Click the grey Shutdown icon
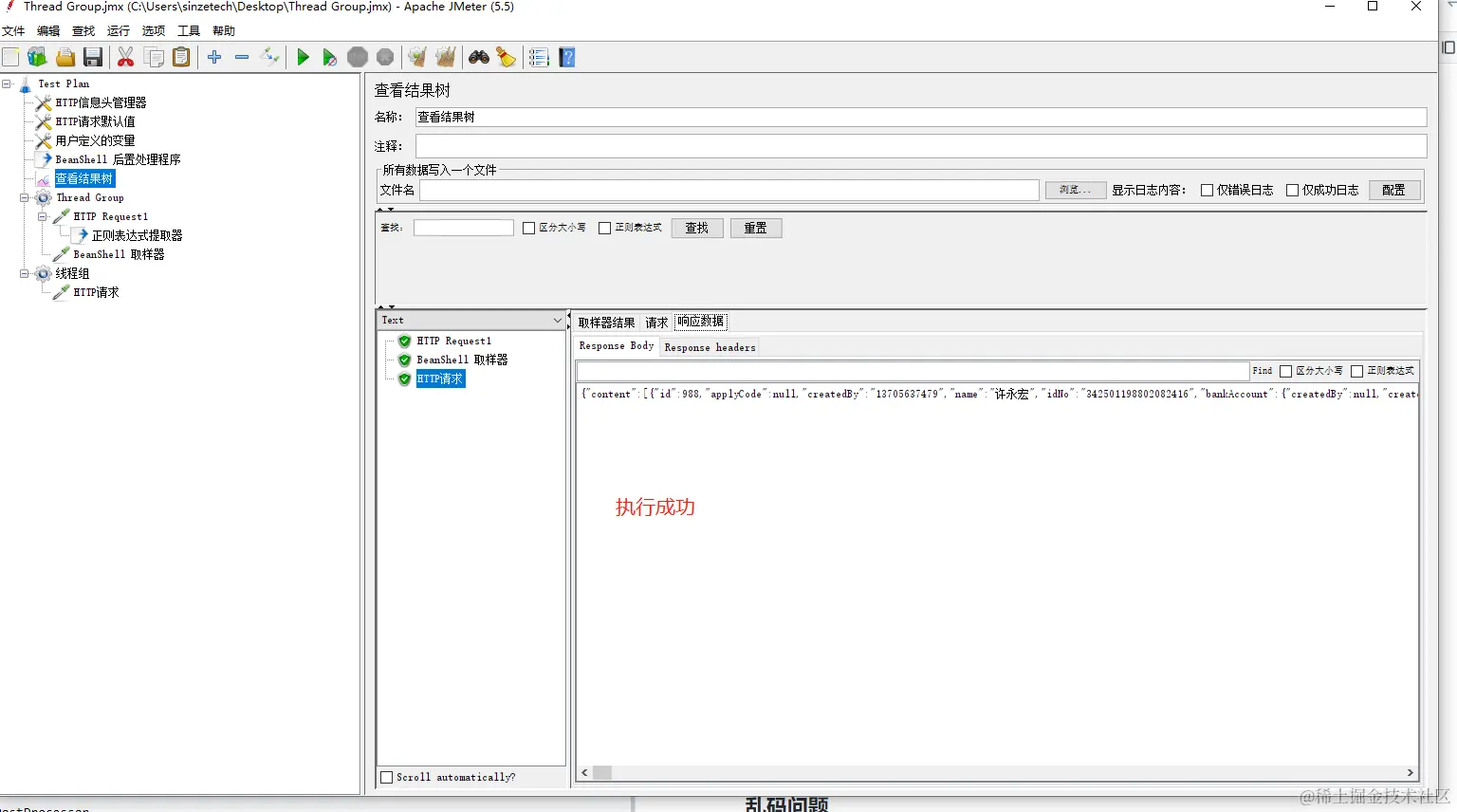 point(385,57)
